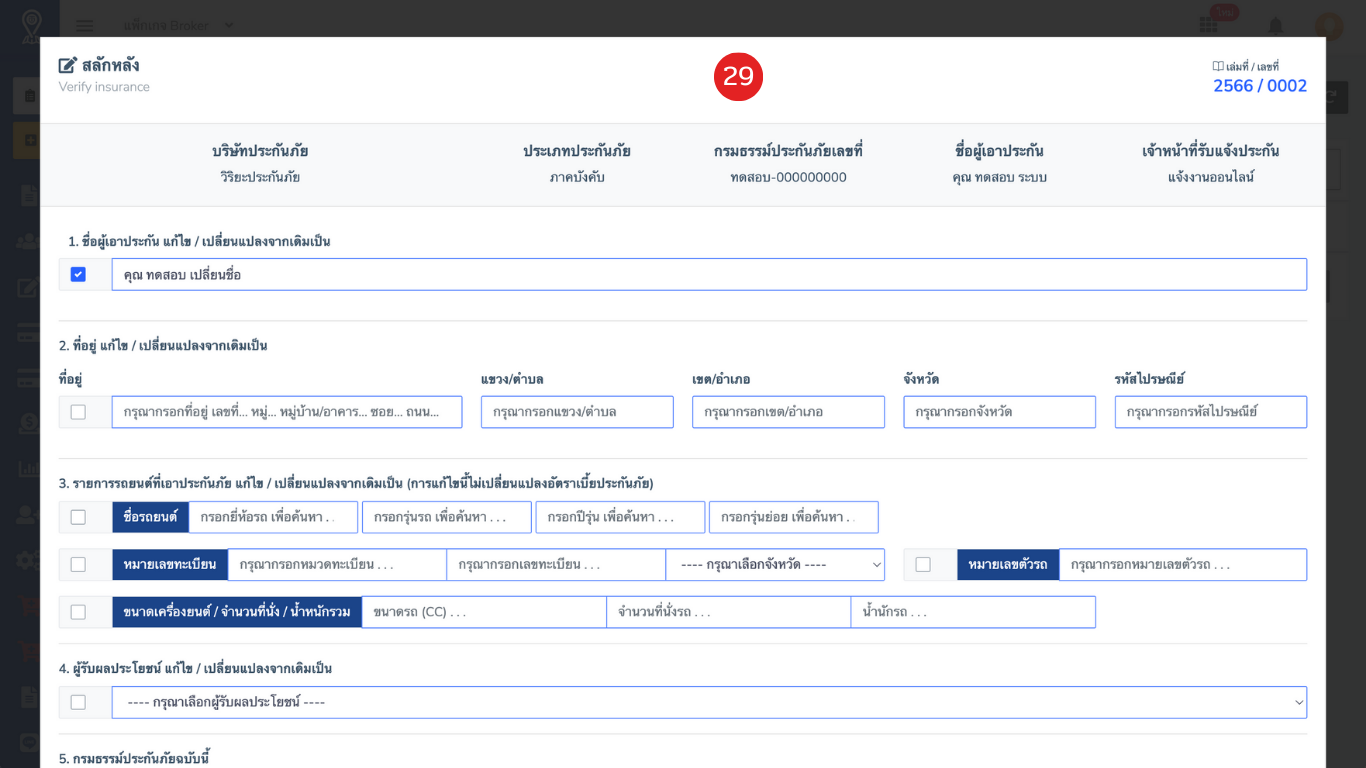Click the น้ำหนักรถ field
The height and width of the screenshot is (768, 1366).
[x=973, y=612]
